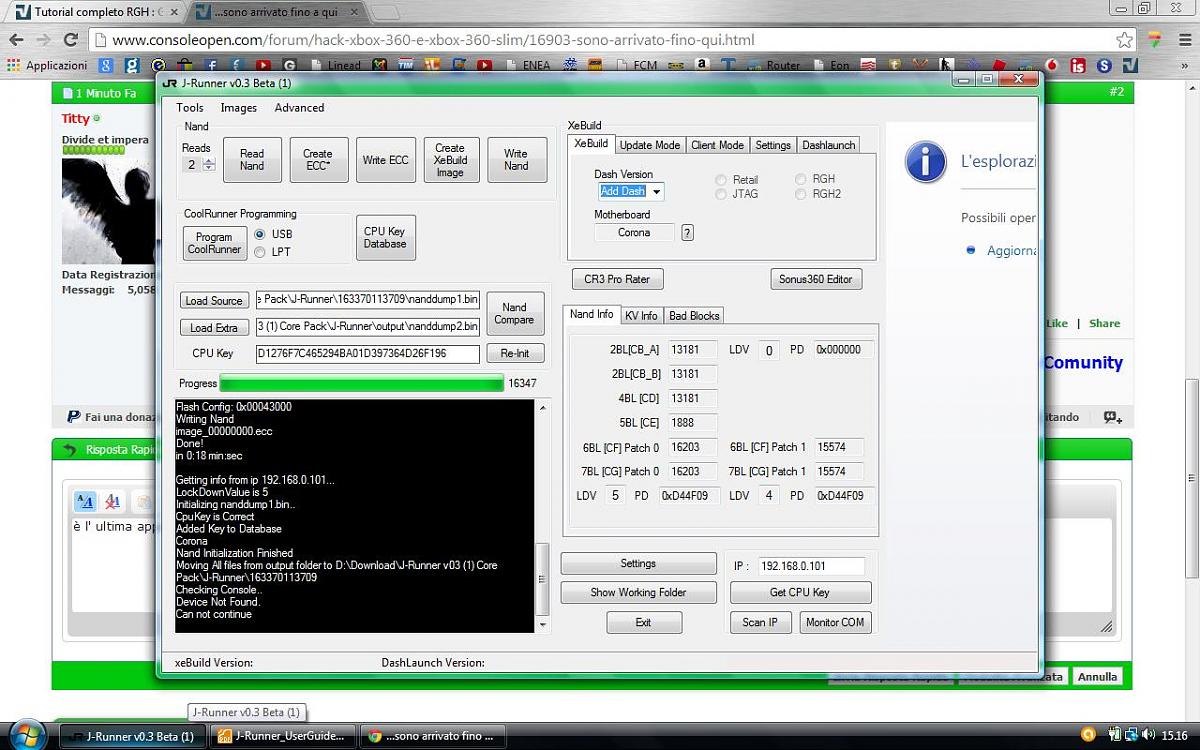
Task: Click the Re-Init button
Action: pyautogui.click(x=514, y=353)
